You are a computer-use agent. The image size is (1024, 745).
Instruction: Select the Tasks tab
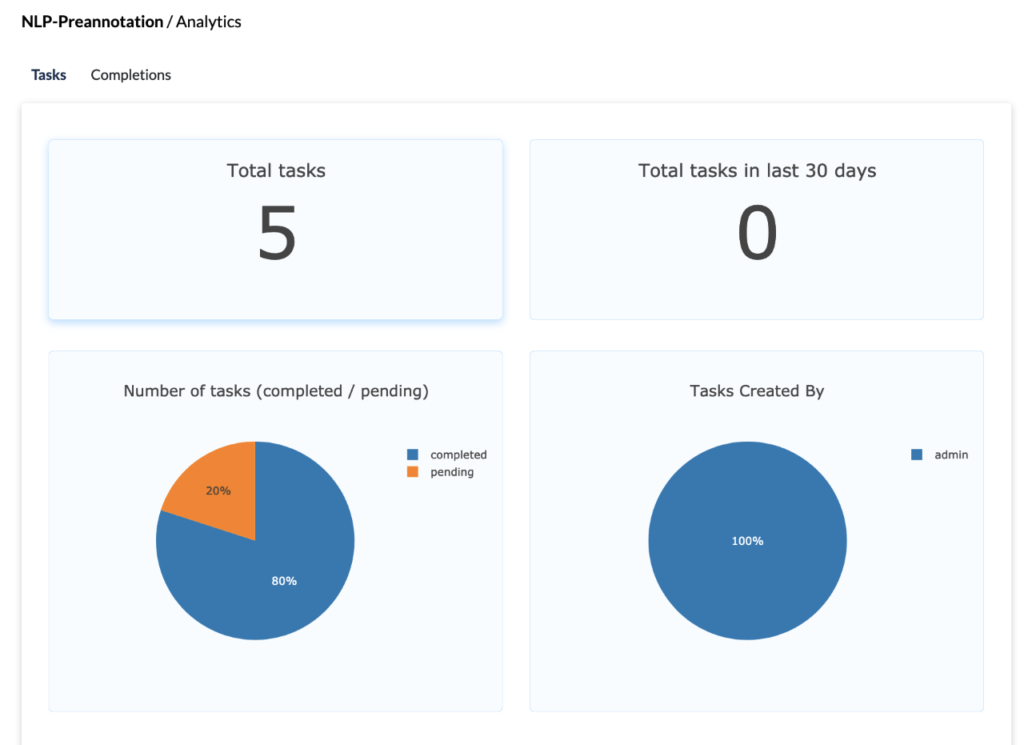pos(48,74)
